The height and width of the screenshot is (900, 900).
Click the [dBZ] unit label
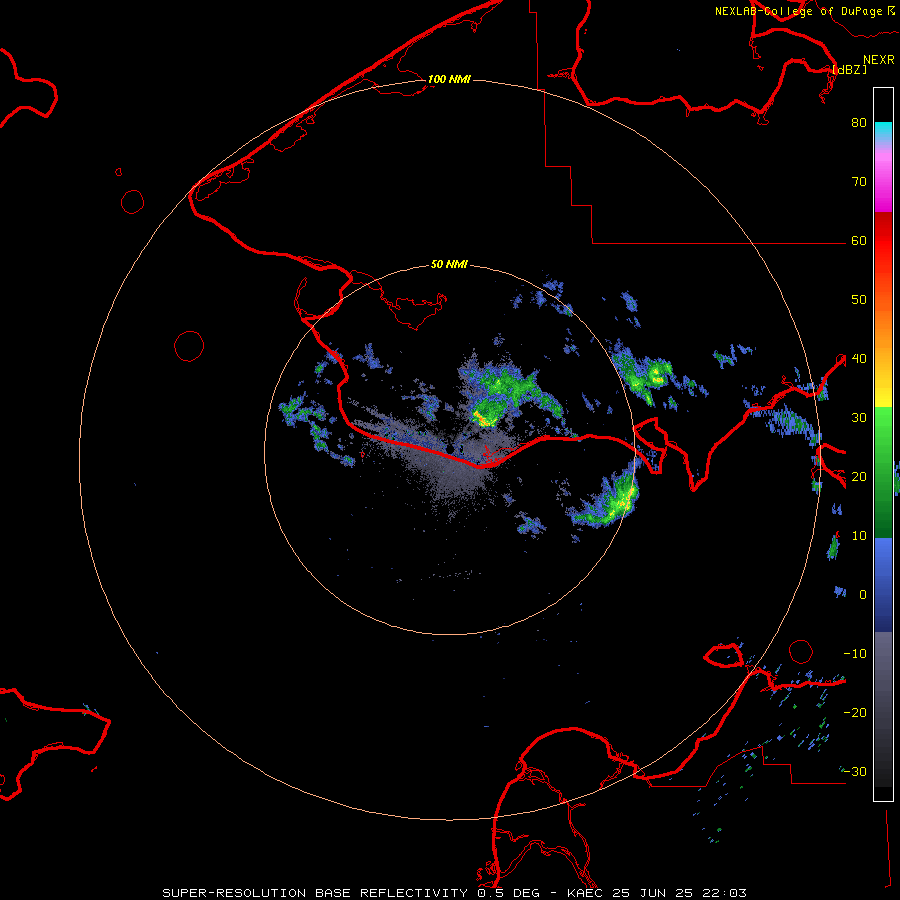849,69
